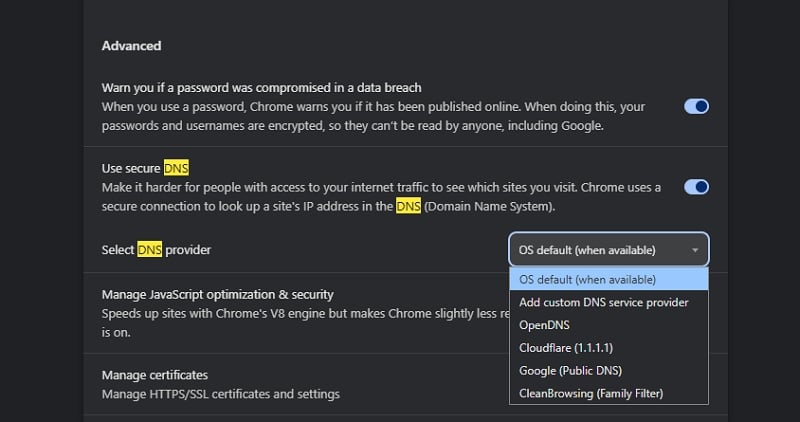800x422 pixels.
Task: Click the password data breach warning title
Action: (261, 88)
